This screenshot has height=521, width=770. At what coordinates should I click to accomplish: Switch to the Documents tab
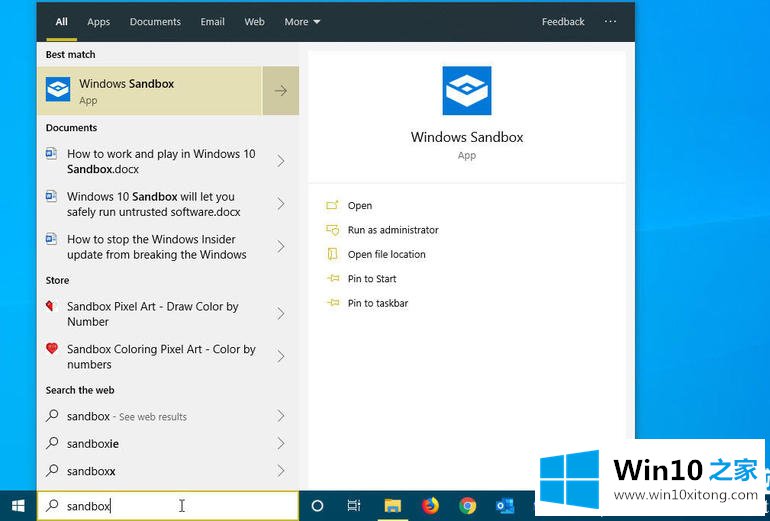click(x=155, y=22)
